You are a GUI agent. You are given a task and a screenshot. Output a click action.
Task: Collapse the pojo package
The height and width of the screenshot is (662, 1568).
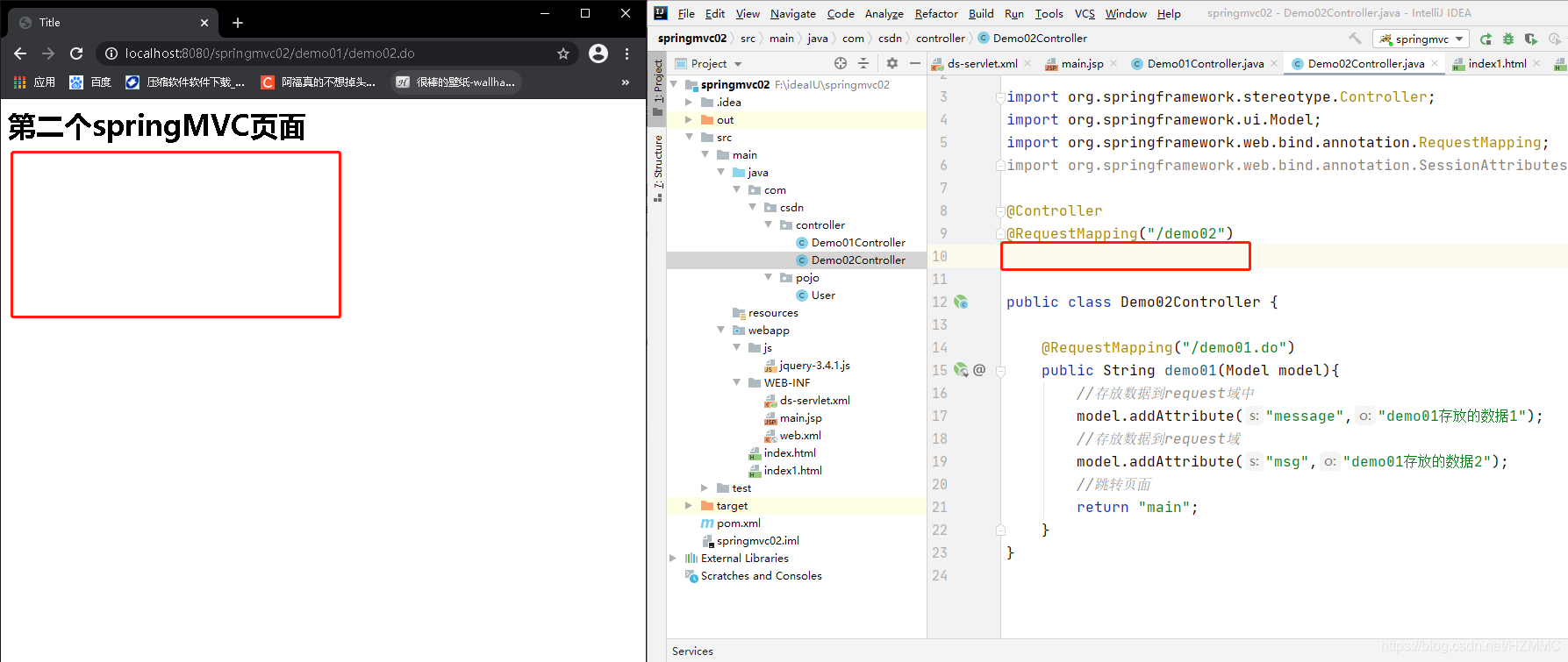pyautogui.click(x=769, y=277)
